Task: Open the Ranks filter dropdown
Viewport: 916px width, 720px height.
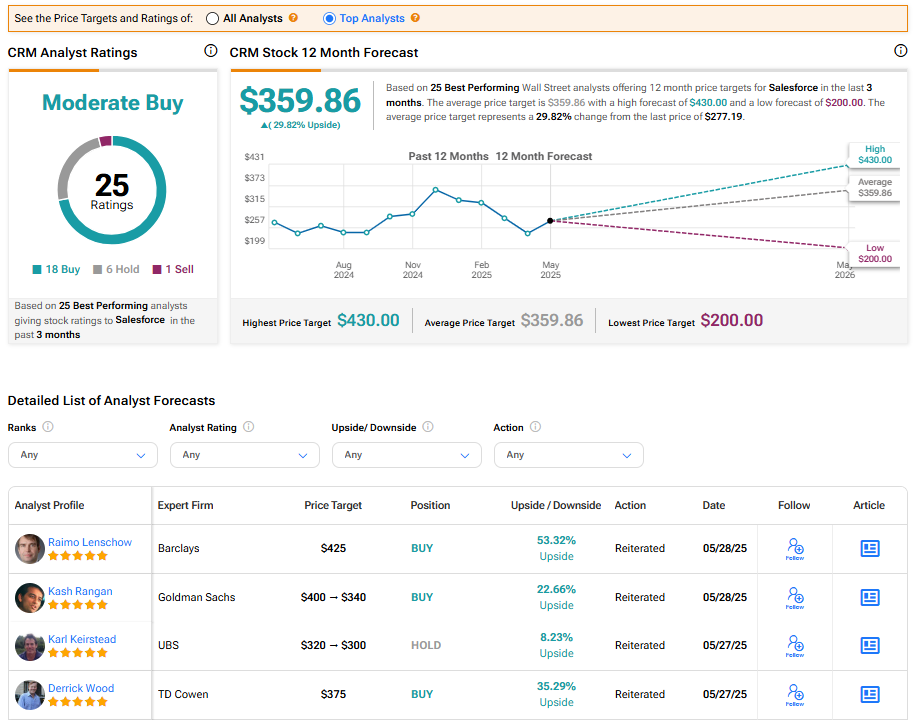Action: point(83,455)
